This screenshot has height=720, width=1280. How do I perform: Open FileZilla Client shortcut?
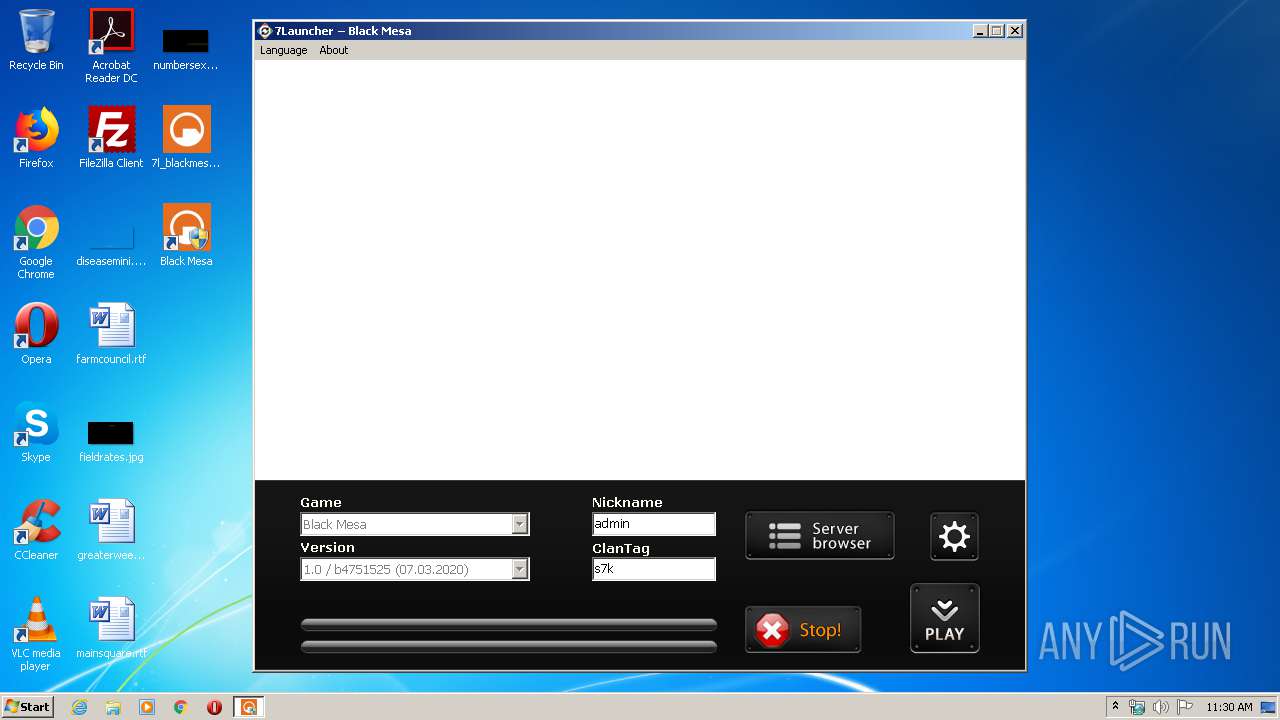tap(111, 138)
